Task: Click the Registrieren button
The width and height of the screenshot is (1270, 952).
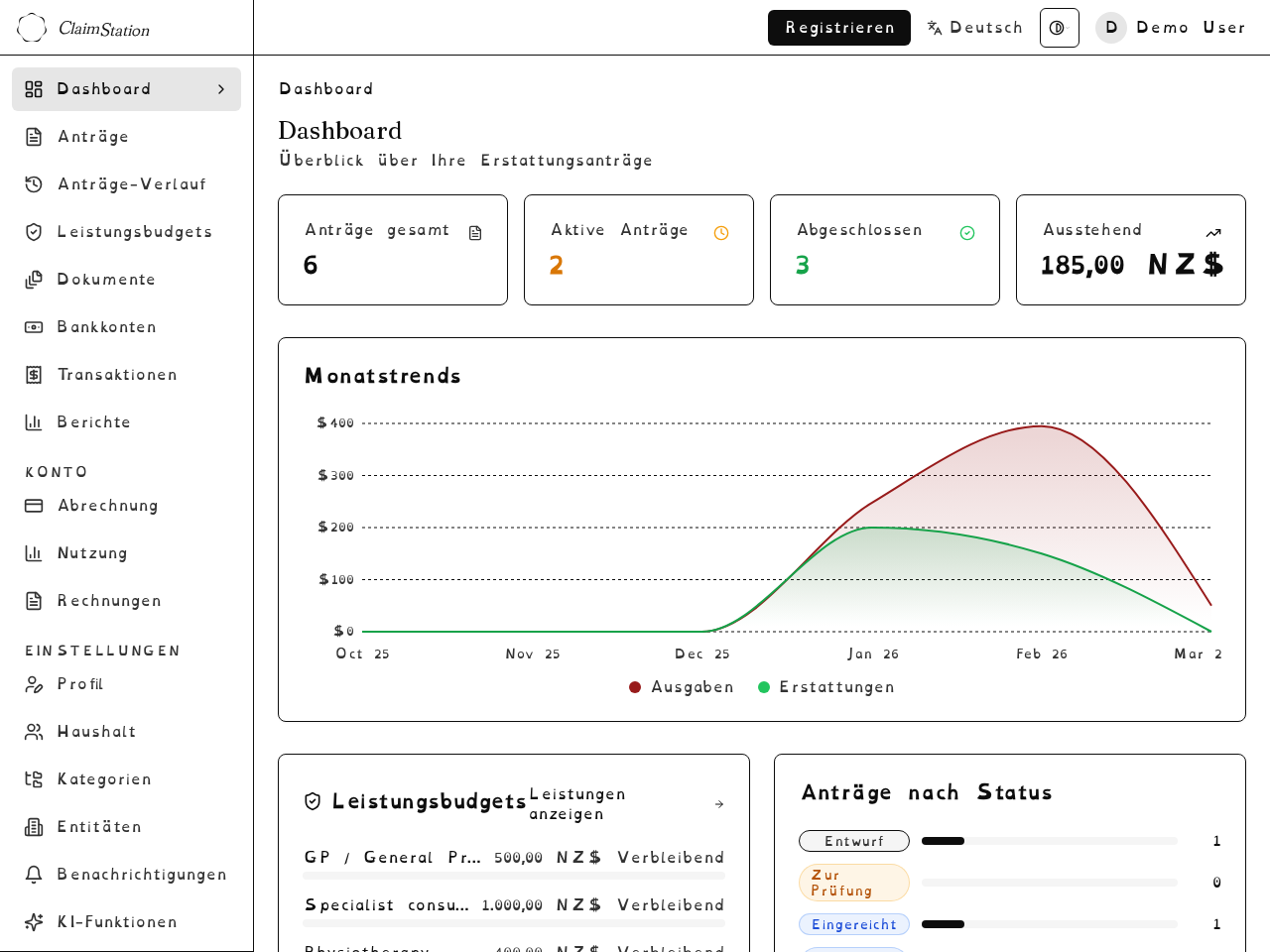Action: (839, 28)
